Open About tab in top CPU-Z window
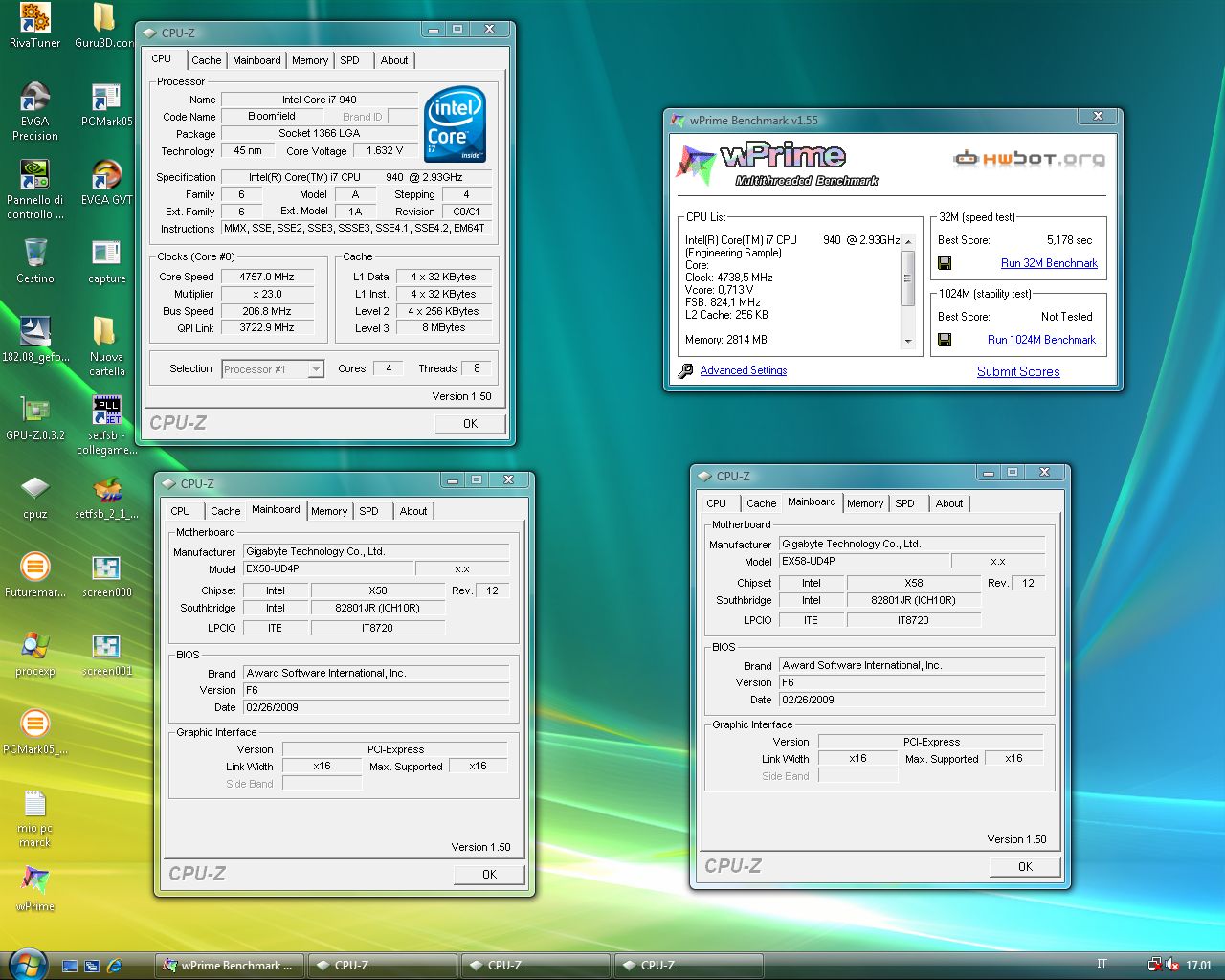 coord(394,60)
